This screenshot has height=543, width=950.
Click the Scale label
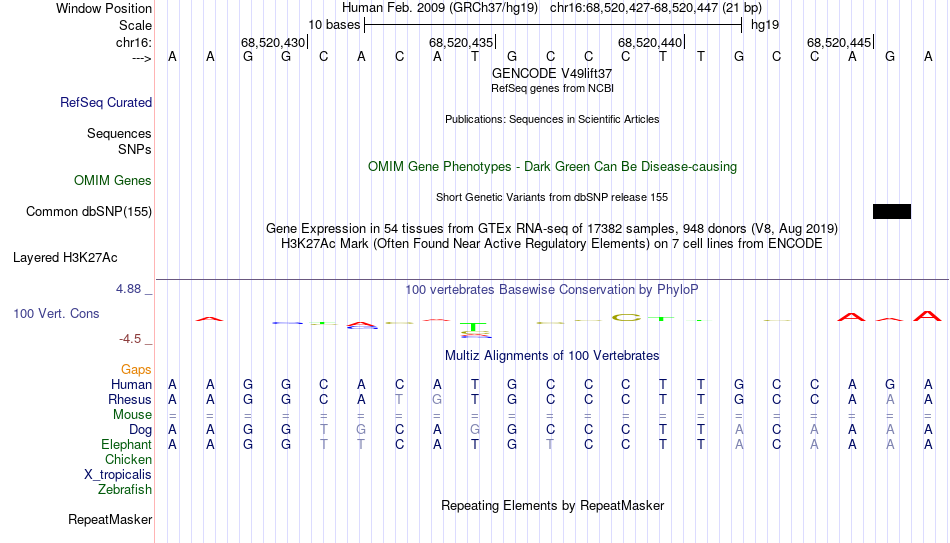[x=135, y=25]
